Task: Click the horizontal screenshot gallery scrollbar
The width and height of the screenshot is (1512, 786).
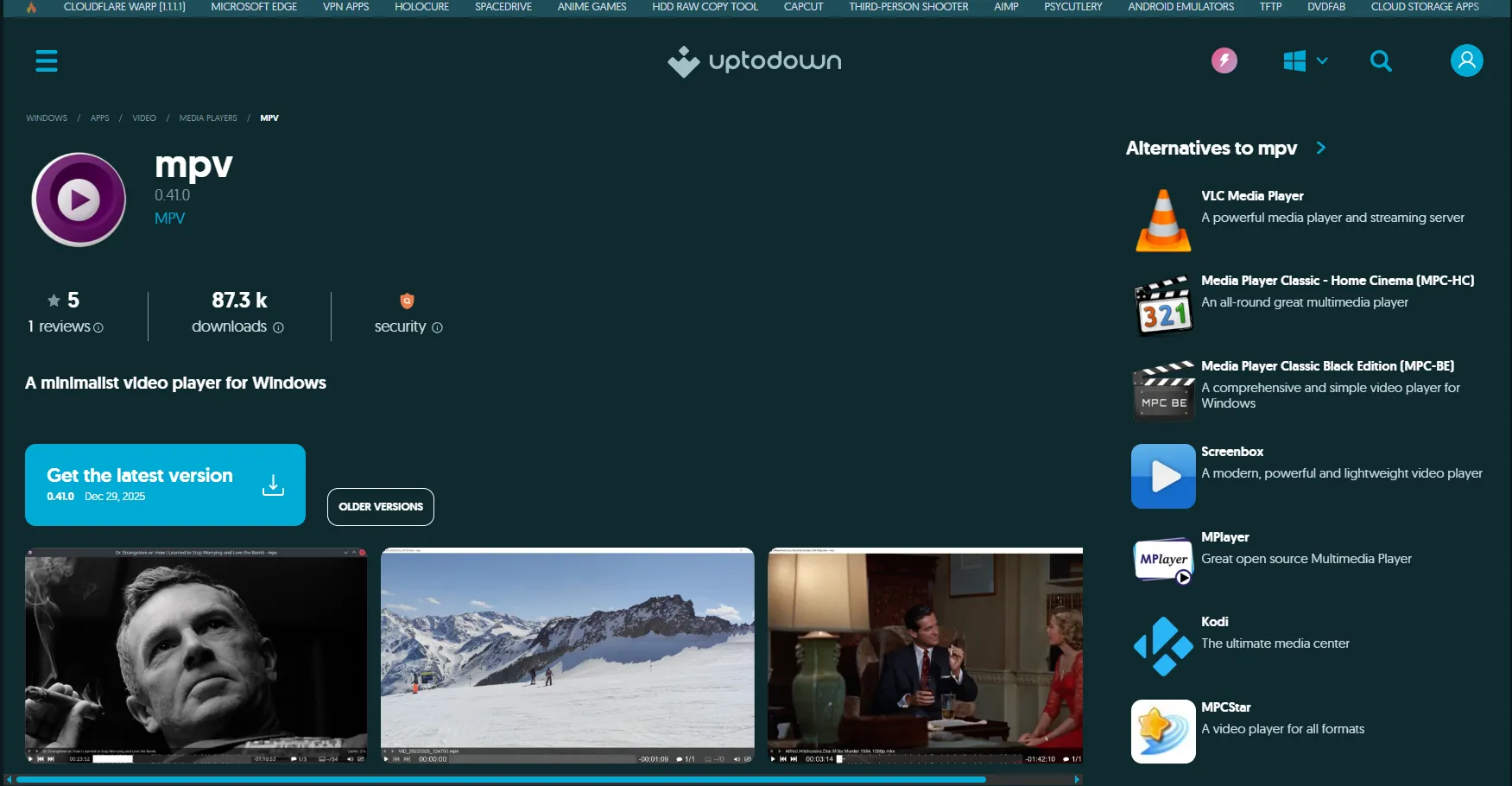Action: (x=501, y=779)
